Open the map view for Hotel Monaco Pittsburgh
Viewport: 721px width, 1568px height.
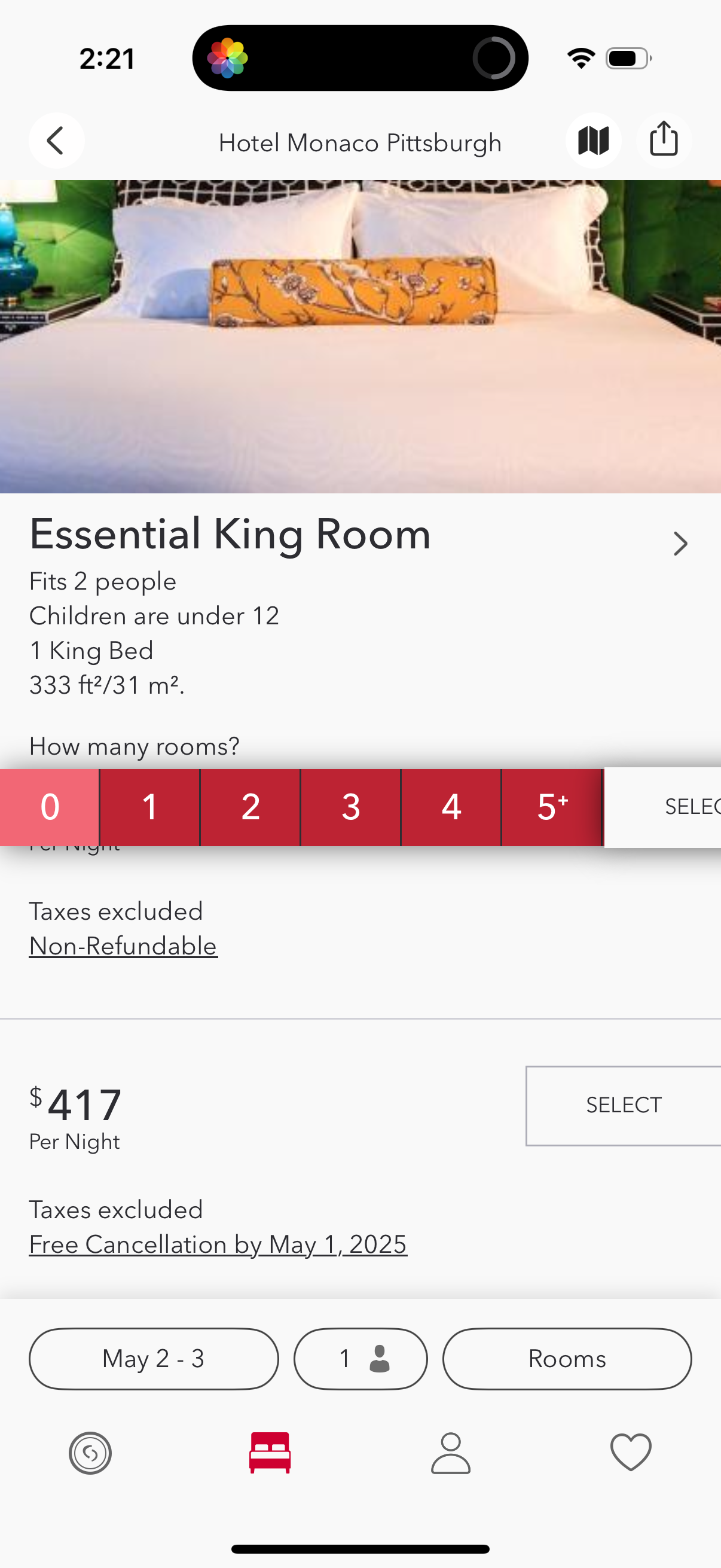pos(593,140)
